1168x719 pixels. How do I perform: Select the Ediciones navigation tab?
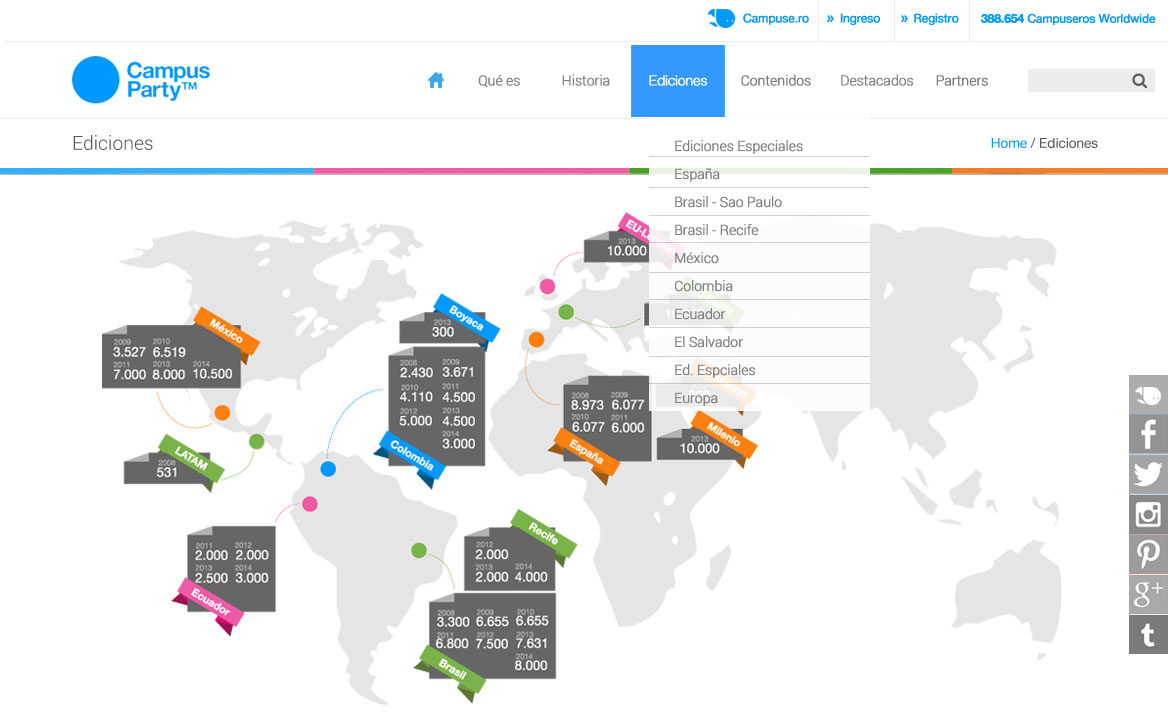[678, 80]
